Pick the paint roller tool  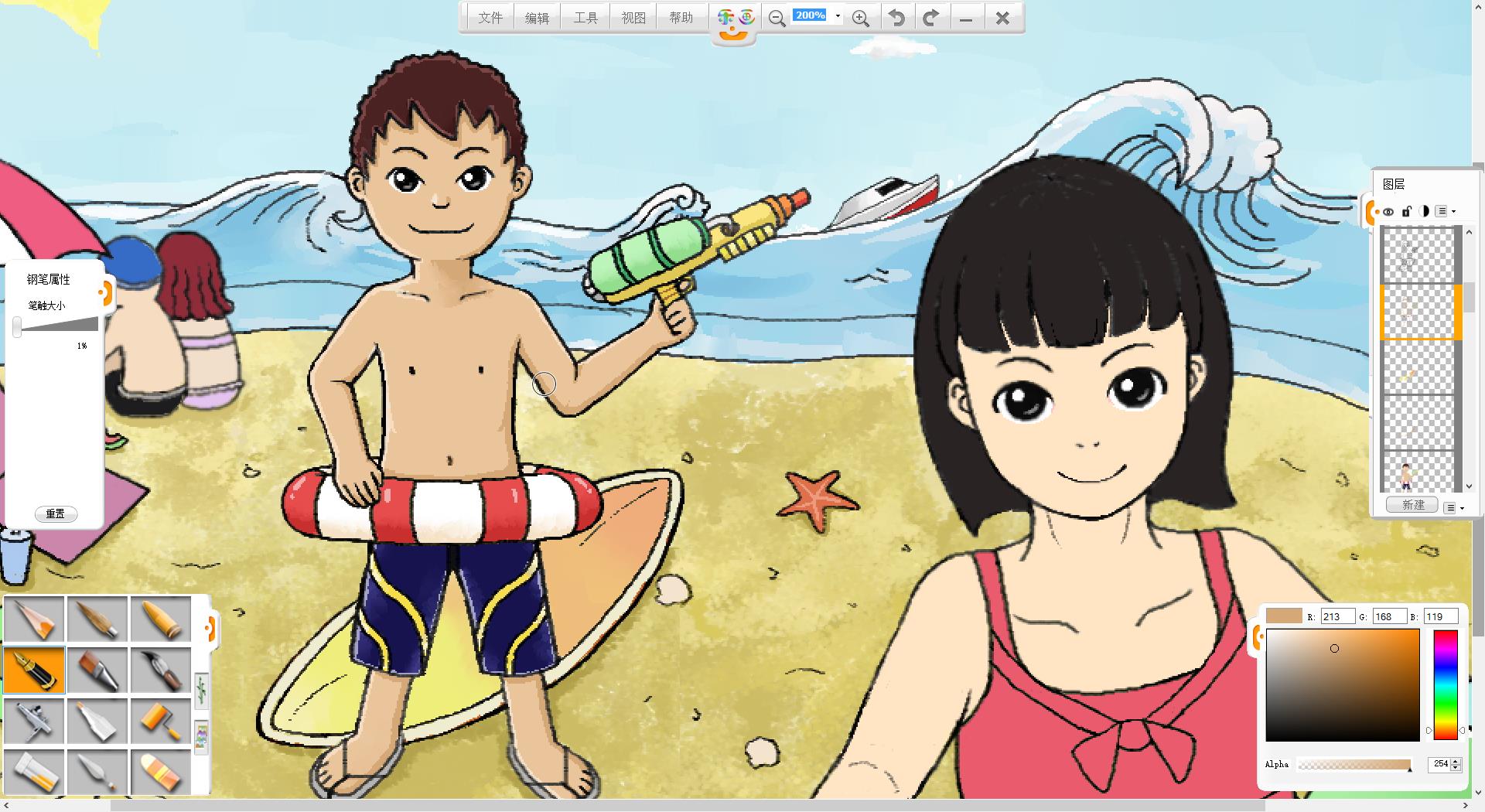[161, 721]
